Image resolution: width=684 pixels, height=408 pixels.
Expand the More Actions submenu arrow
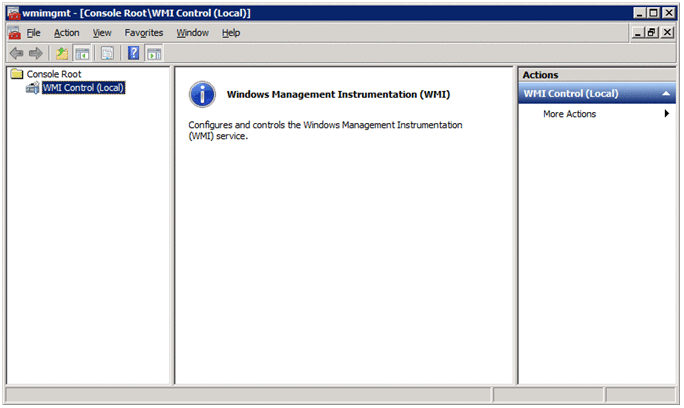[x=666, y=113]
